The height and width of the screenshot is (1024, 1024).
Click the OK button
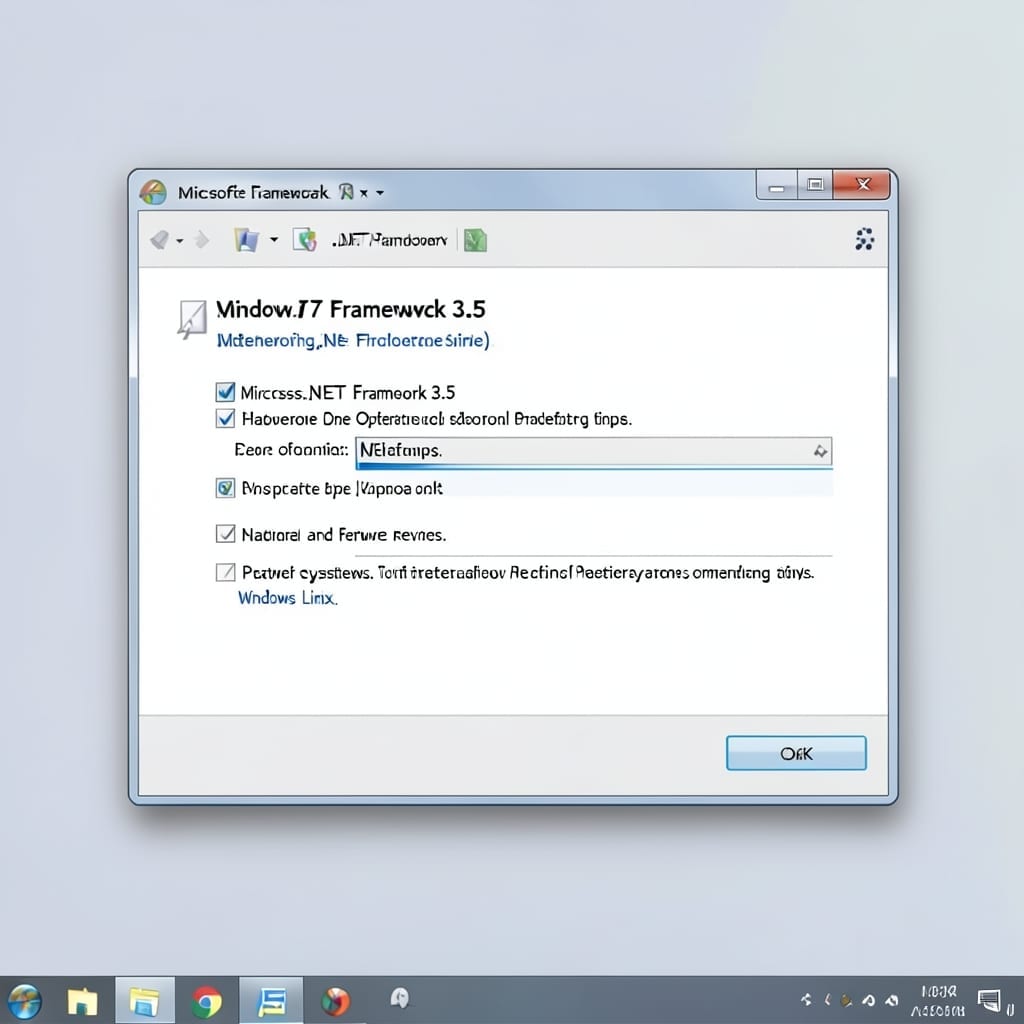click(x=796, y=753)
